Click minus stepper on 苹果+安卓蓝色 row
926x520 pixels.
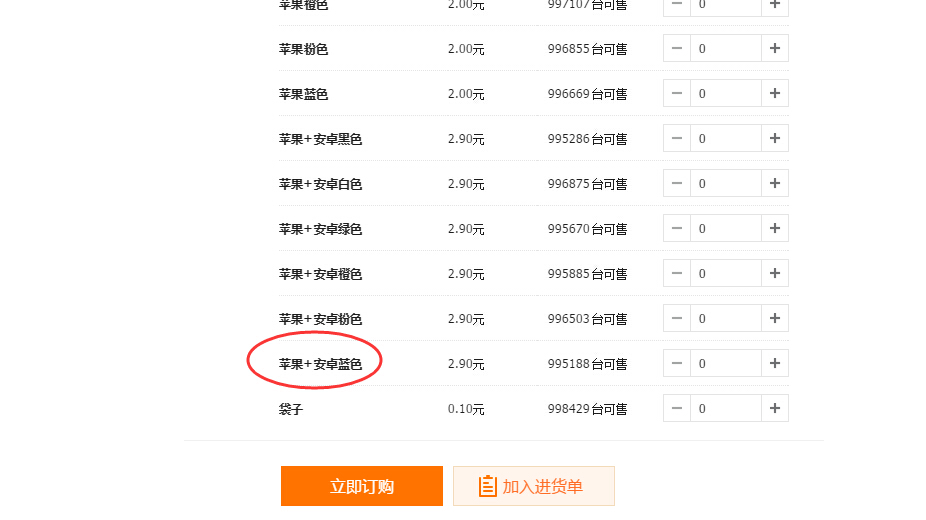point(677,364)
